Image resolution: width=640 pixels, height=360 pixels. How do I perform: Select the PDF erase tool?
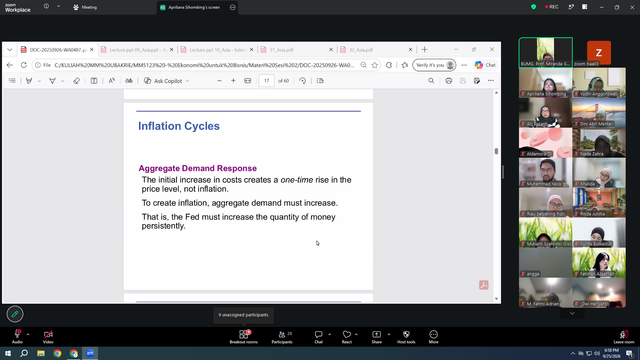tap(76, 81)
